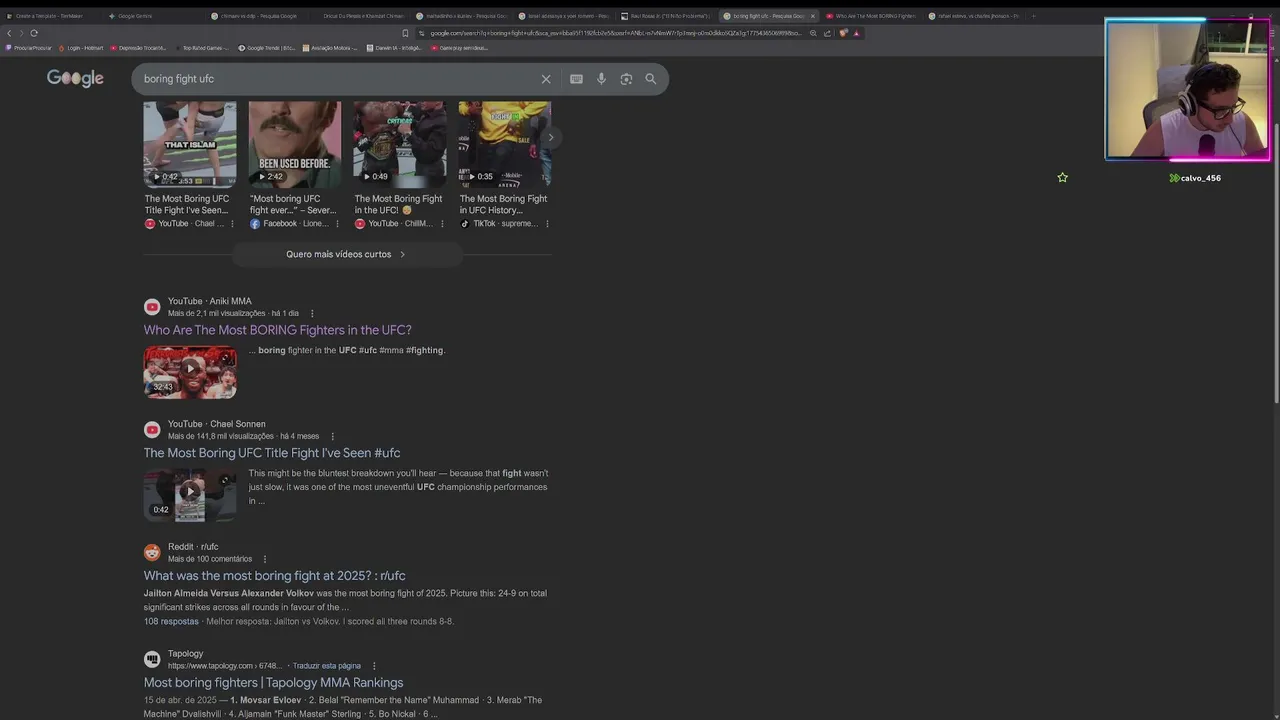Reload the page with the refresh icon
1280x720 pixels.
click(34, 33)
